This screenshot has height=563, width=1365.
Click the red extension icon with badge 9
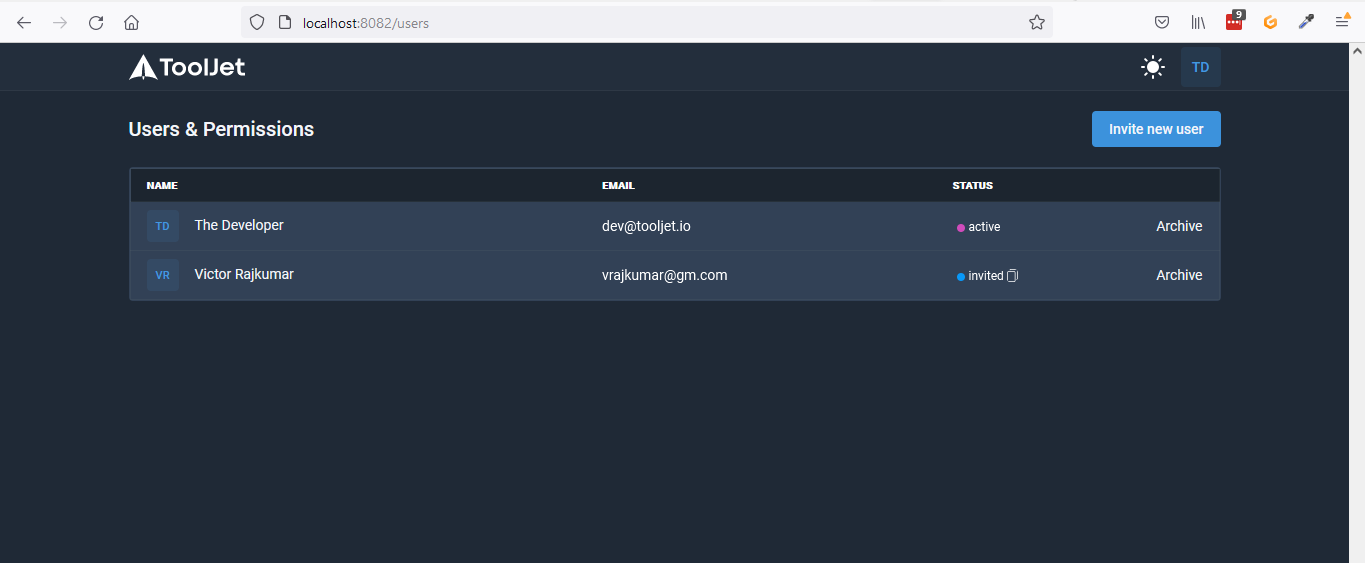coord(1235,21)
